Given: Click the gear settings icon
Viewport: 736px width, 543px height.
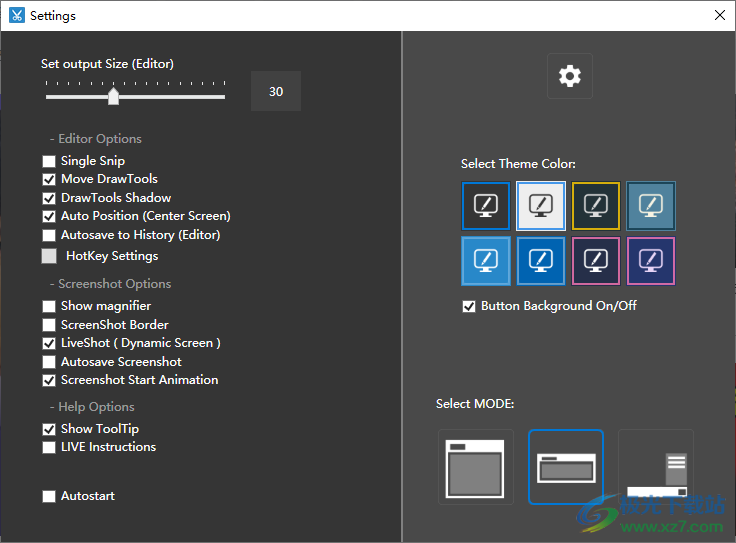Looking at the screenshot, I should [569, 76].
